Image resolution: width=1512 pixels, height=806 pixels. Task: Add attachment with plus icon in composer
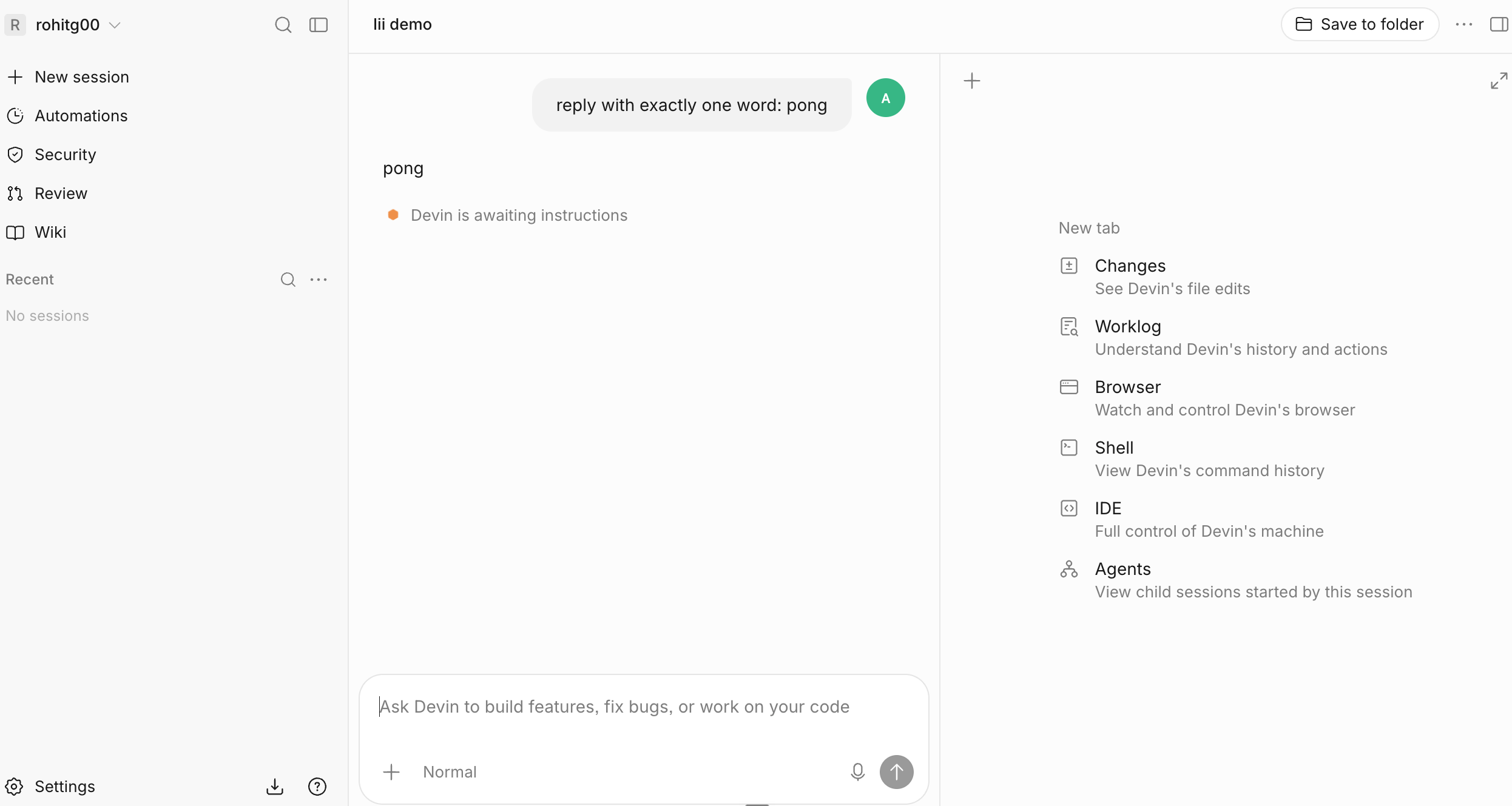391,772
